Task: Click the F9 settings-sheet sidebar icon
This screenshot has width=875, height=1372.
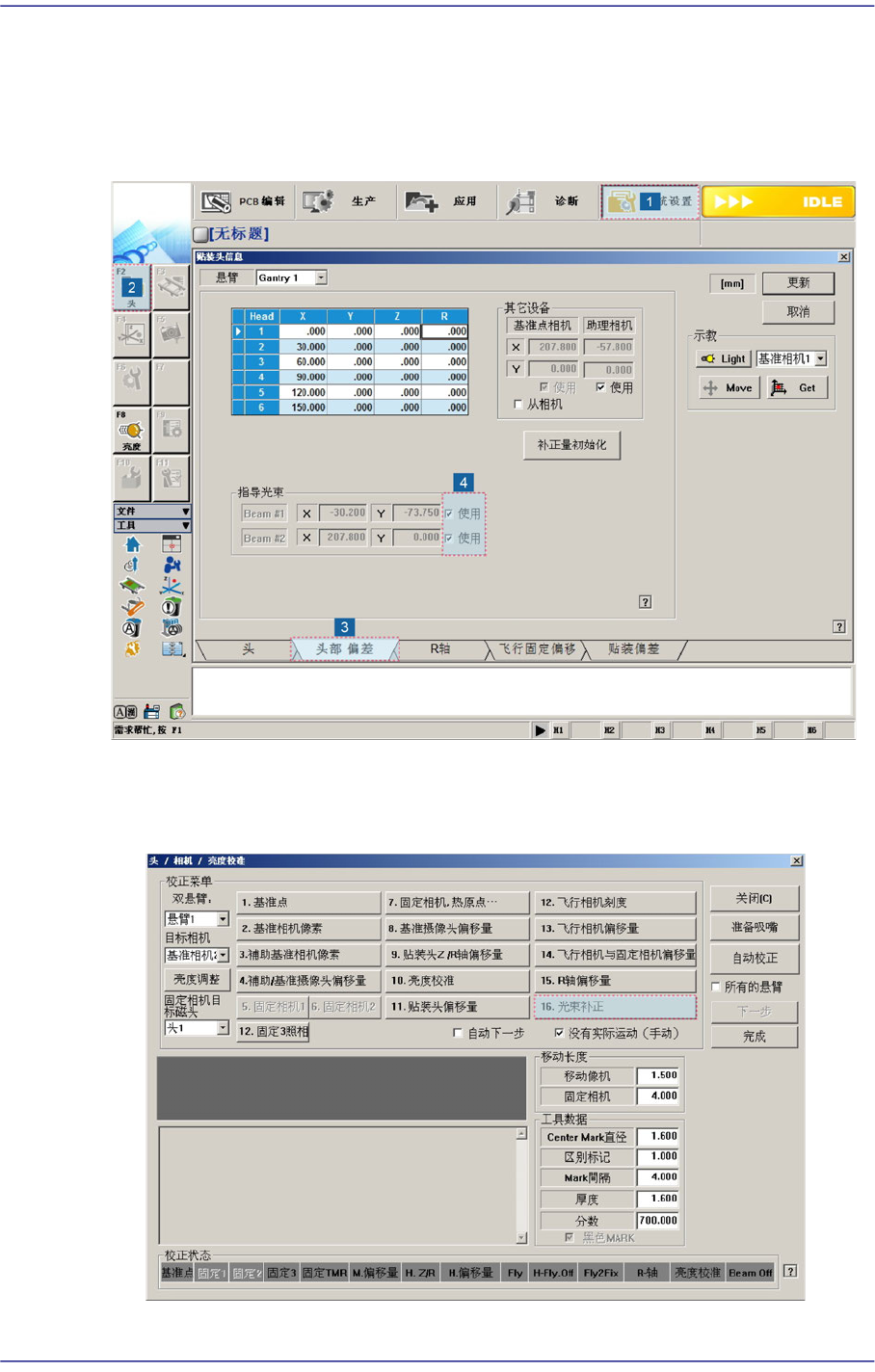Action: coord(171,431)
